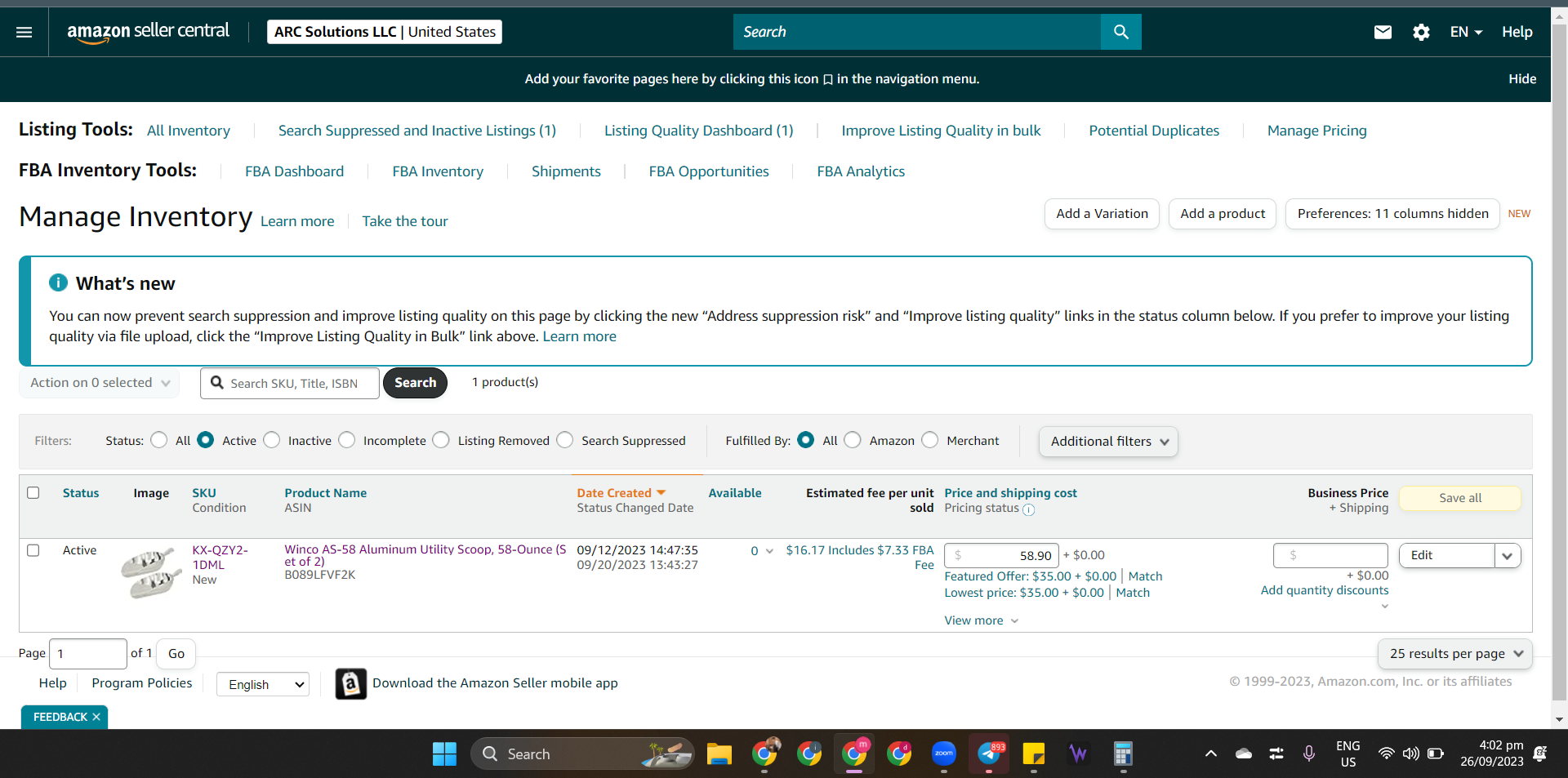Click the Search SKU, Title, ISBN field
The image size is (1568, 778).
[x=290, y=383]
